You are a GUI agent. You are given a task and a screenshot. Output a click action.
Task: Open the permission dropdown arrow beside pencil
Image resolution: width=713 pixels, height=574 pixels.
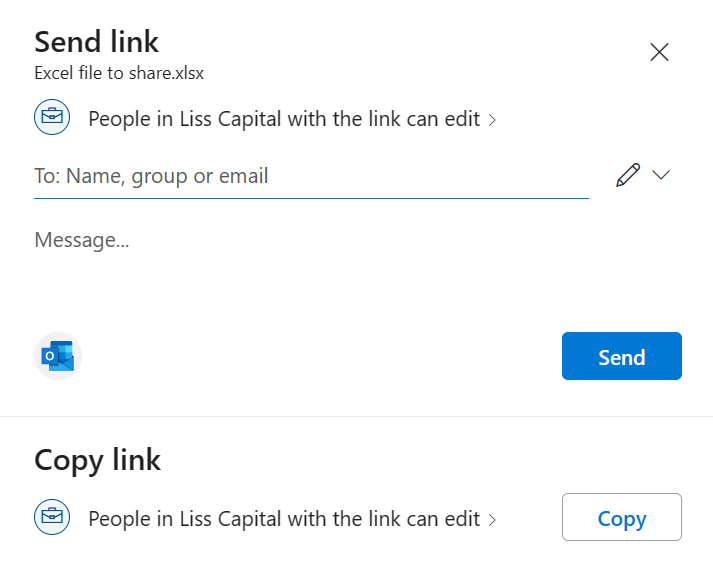point(661,175)
